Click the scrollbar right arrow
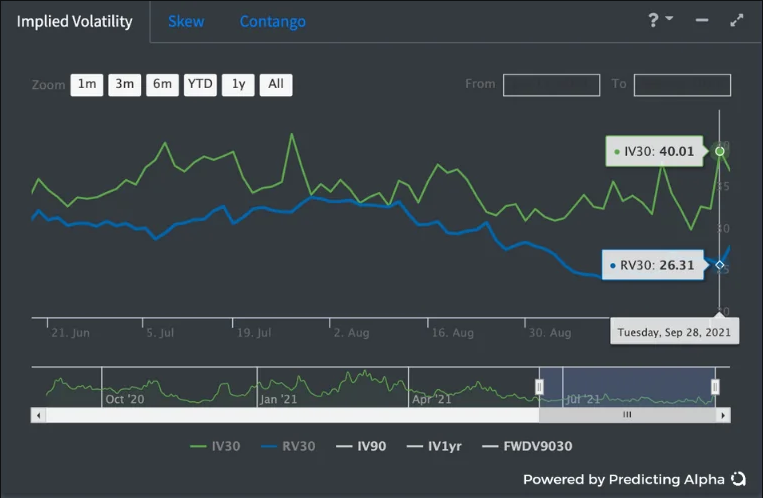763x498 pixels. pos(723,415)
